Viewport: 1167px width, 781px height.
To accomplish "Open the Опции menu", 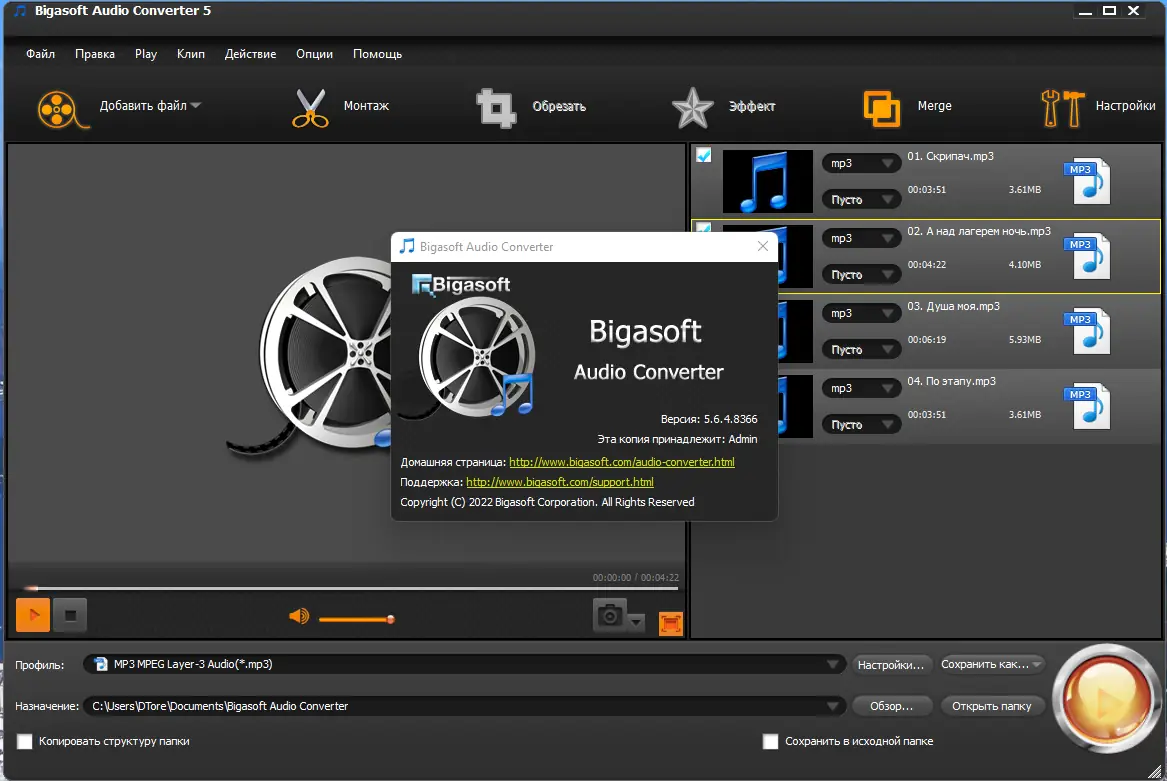I will [314, 54].
